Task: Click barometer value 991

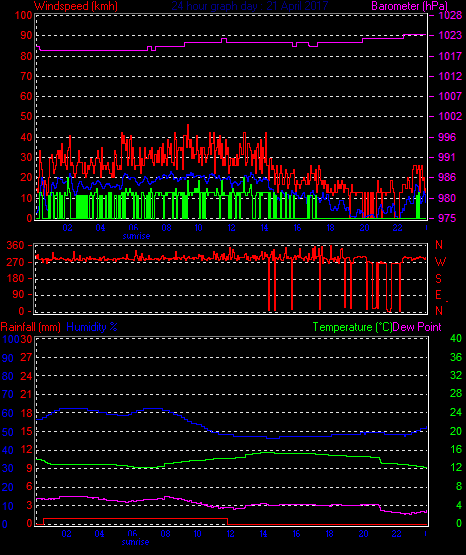Action: tap(447, 157)
